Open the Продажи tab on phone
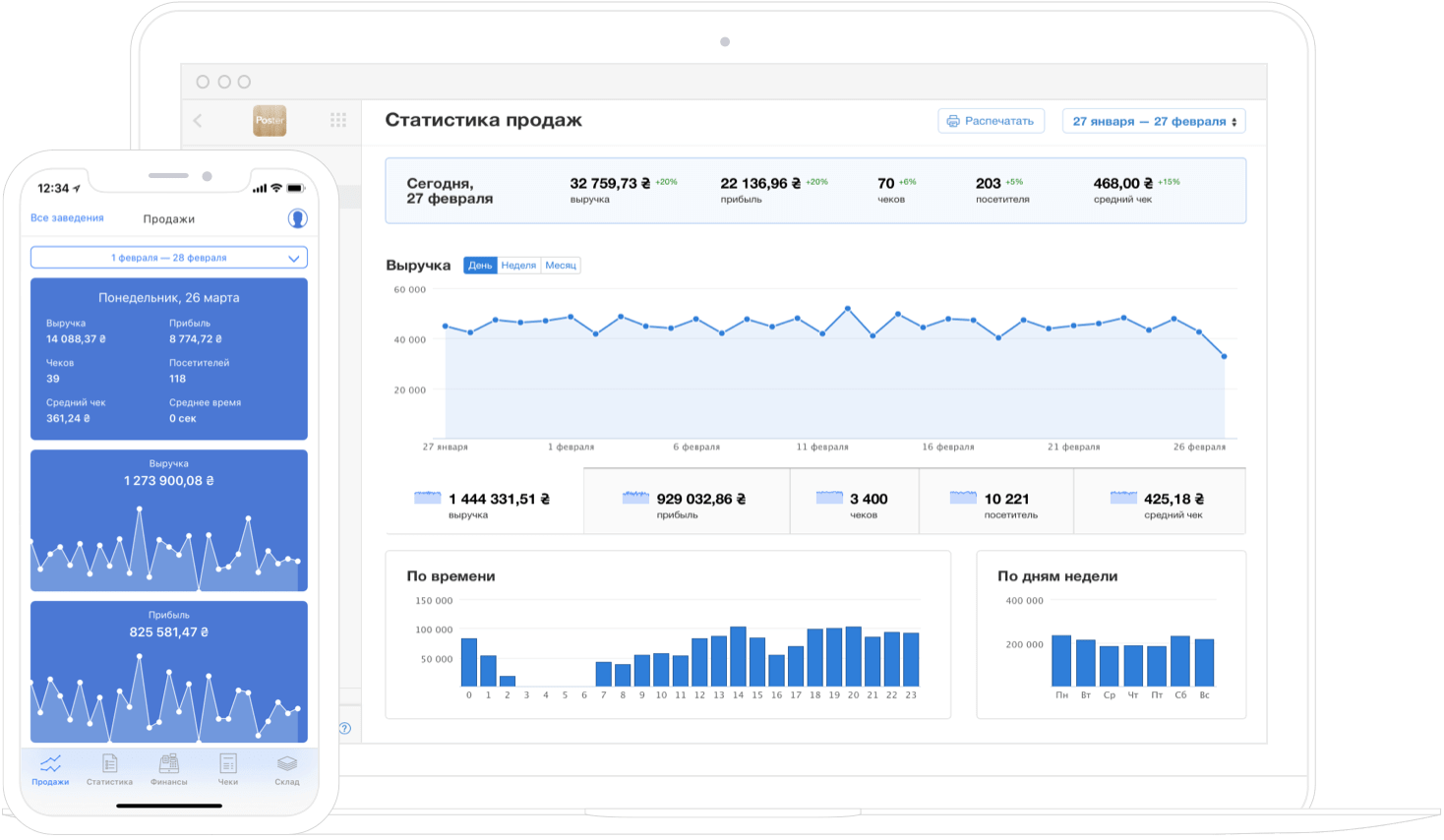Screen dimensions: 1444x840 [x=50, y=770]
